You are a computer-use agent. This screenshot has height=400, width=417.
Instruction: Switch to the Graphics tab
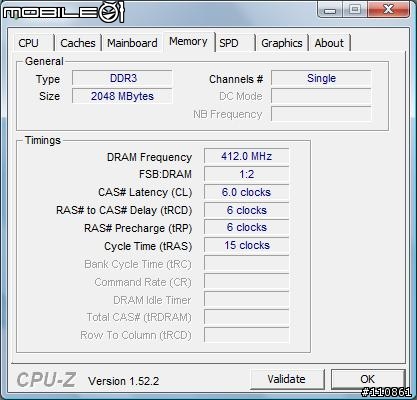282,43
